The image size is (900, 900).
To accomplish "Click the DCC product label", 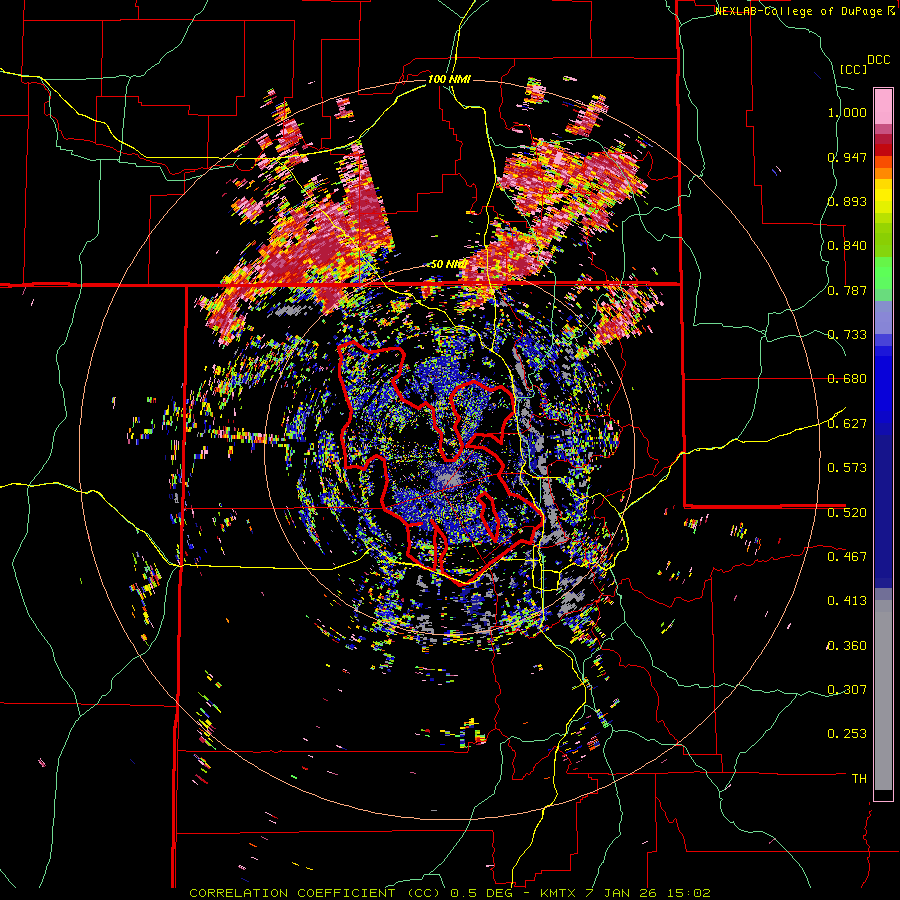I will coord(879,60).
